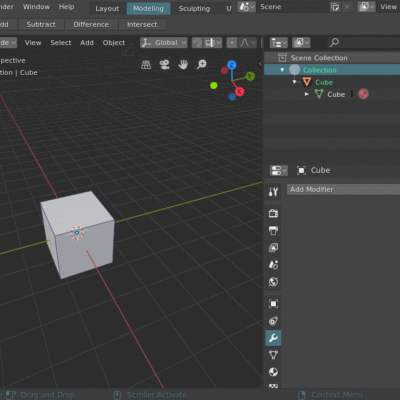Open the Output properties printer tab
400x400 pixels.
point(273,230)
